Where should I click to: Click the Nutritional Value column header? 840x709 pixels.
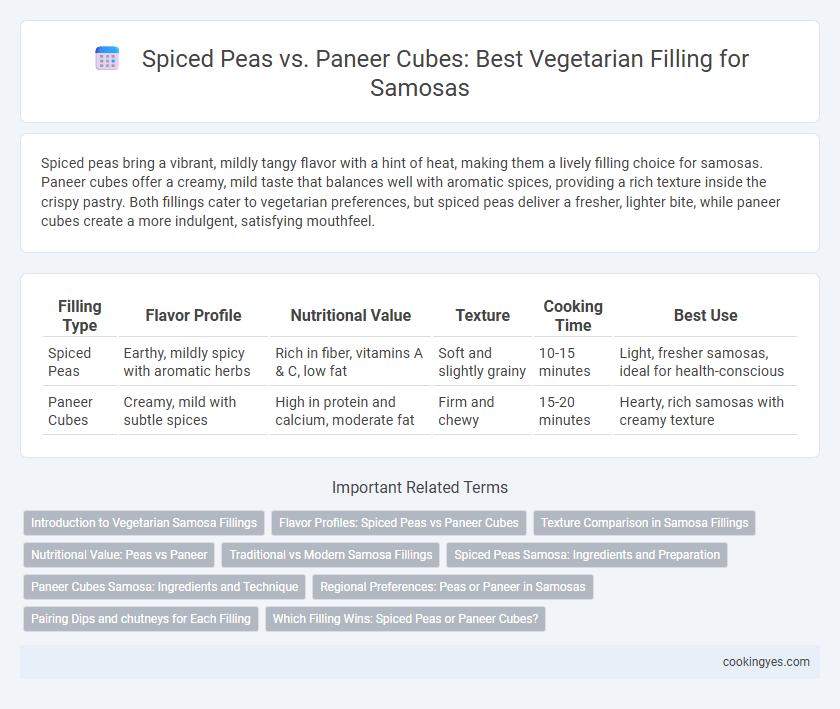(x=350, y=316)
